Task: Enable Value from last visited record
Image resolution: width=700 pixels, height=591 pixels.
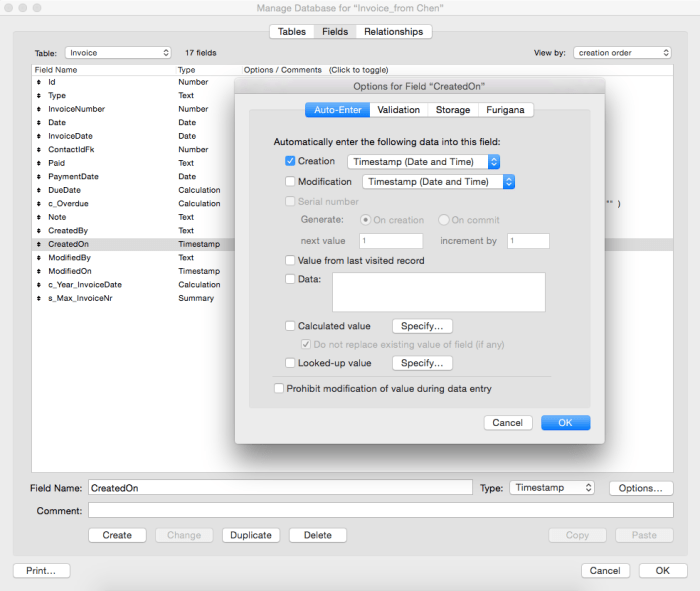Action: pyautogui.click(x=290, y=261)
